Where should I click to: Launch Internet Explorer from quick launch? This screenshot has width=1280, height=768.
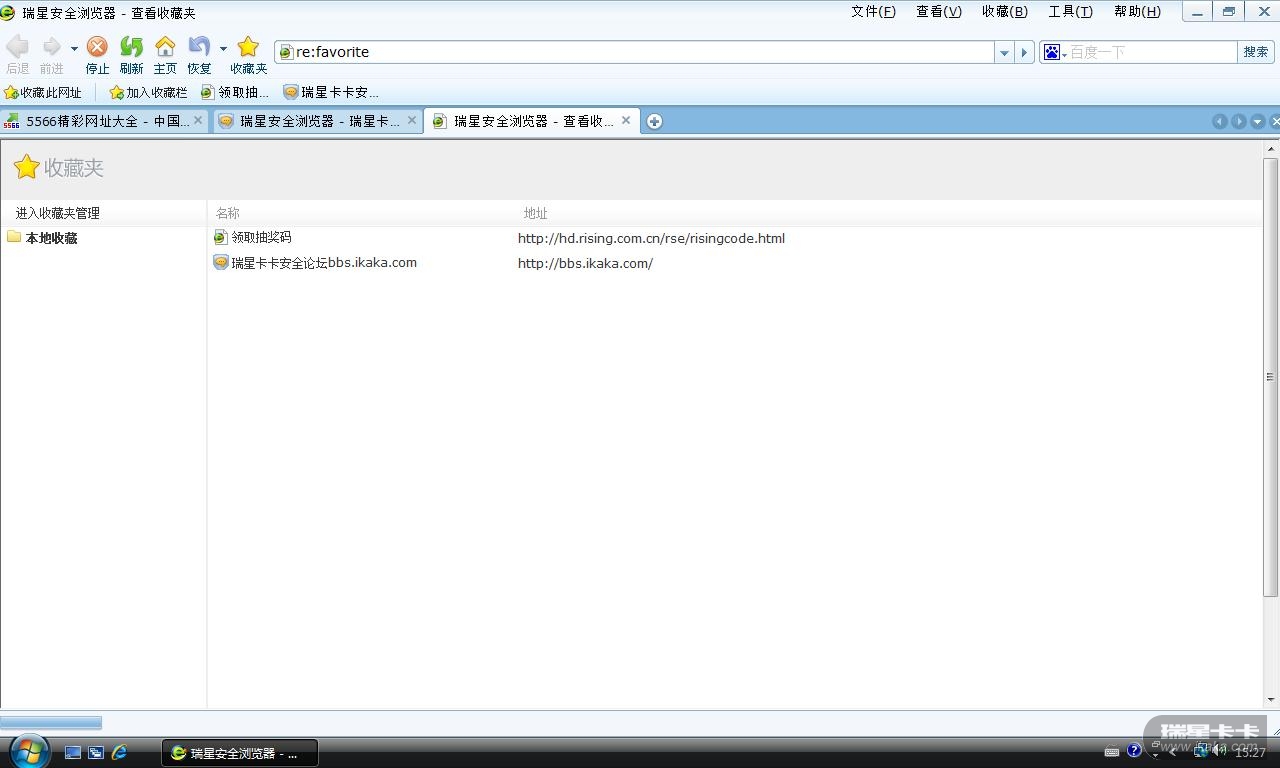[x=119, y=752]
